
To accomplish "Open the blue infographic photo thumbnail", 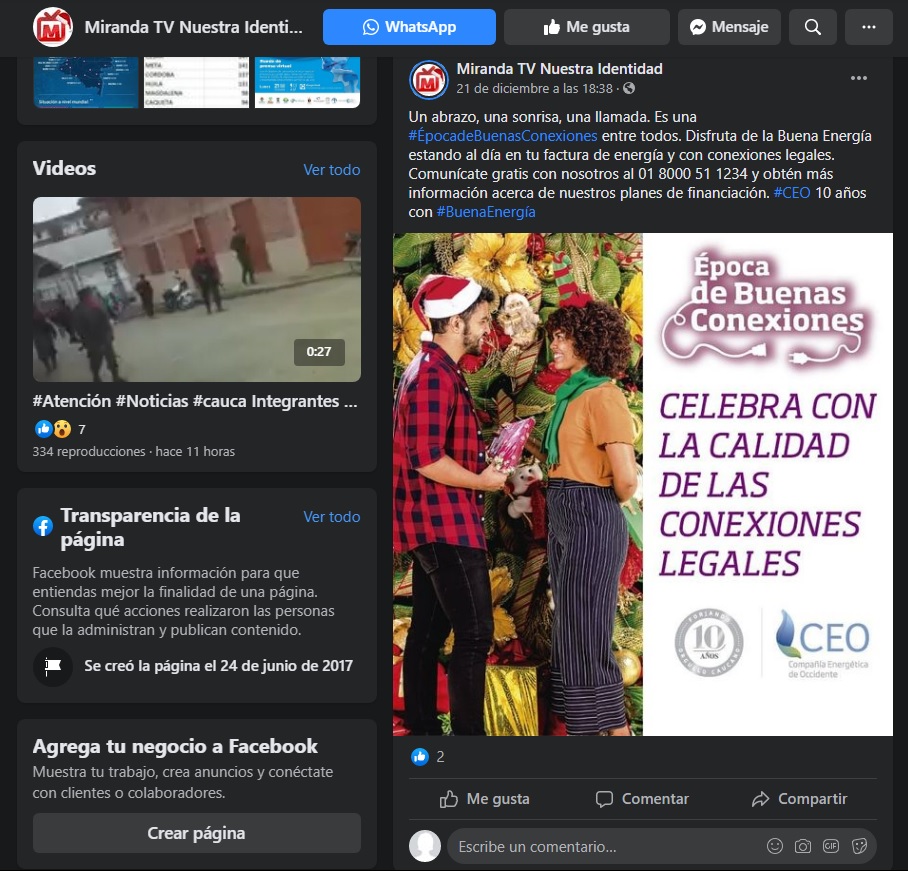I will click(x=307, y=82).
